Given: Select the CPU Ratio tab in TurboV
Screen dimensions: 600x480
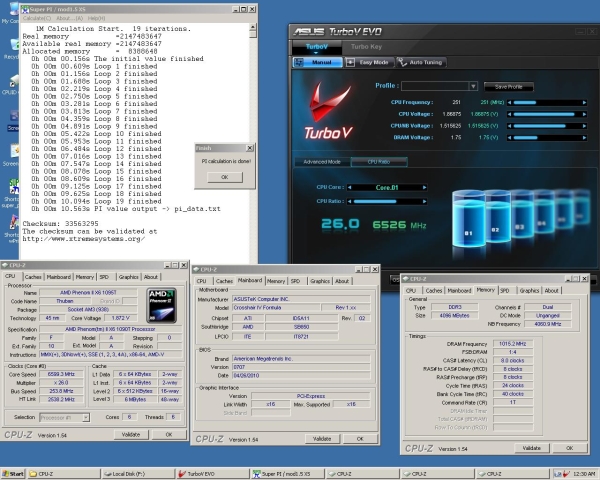Looking at the screenshot, I should point(379,162).
